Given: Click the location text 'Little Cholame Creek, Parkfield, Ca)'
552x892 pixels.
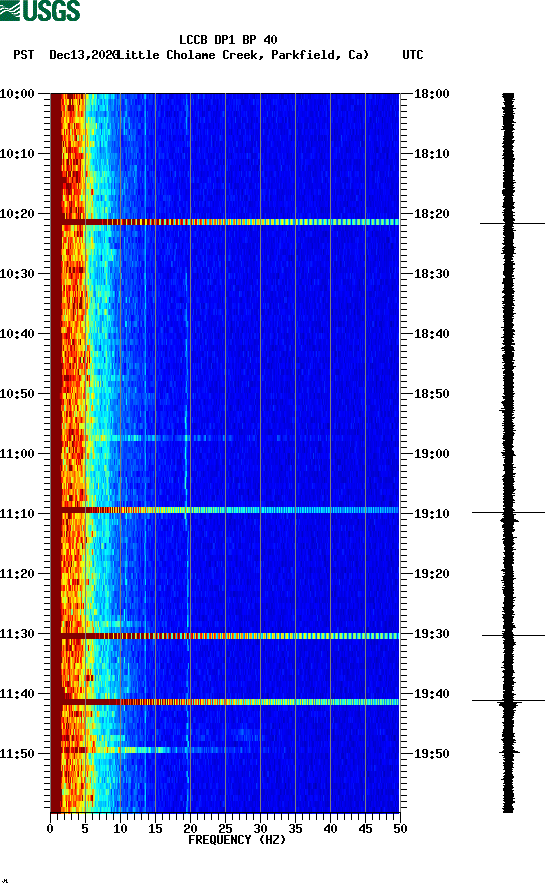Looking at the screenshot, I should [243, 55].
